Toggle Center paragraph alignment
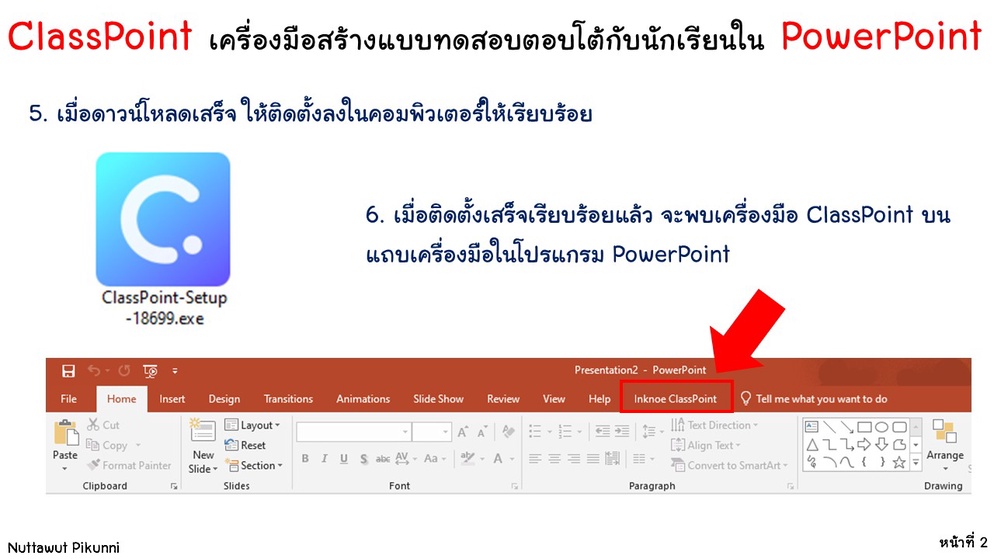994x559 pixels. pos(555,458)
